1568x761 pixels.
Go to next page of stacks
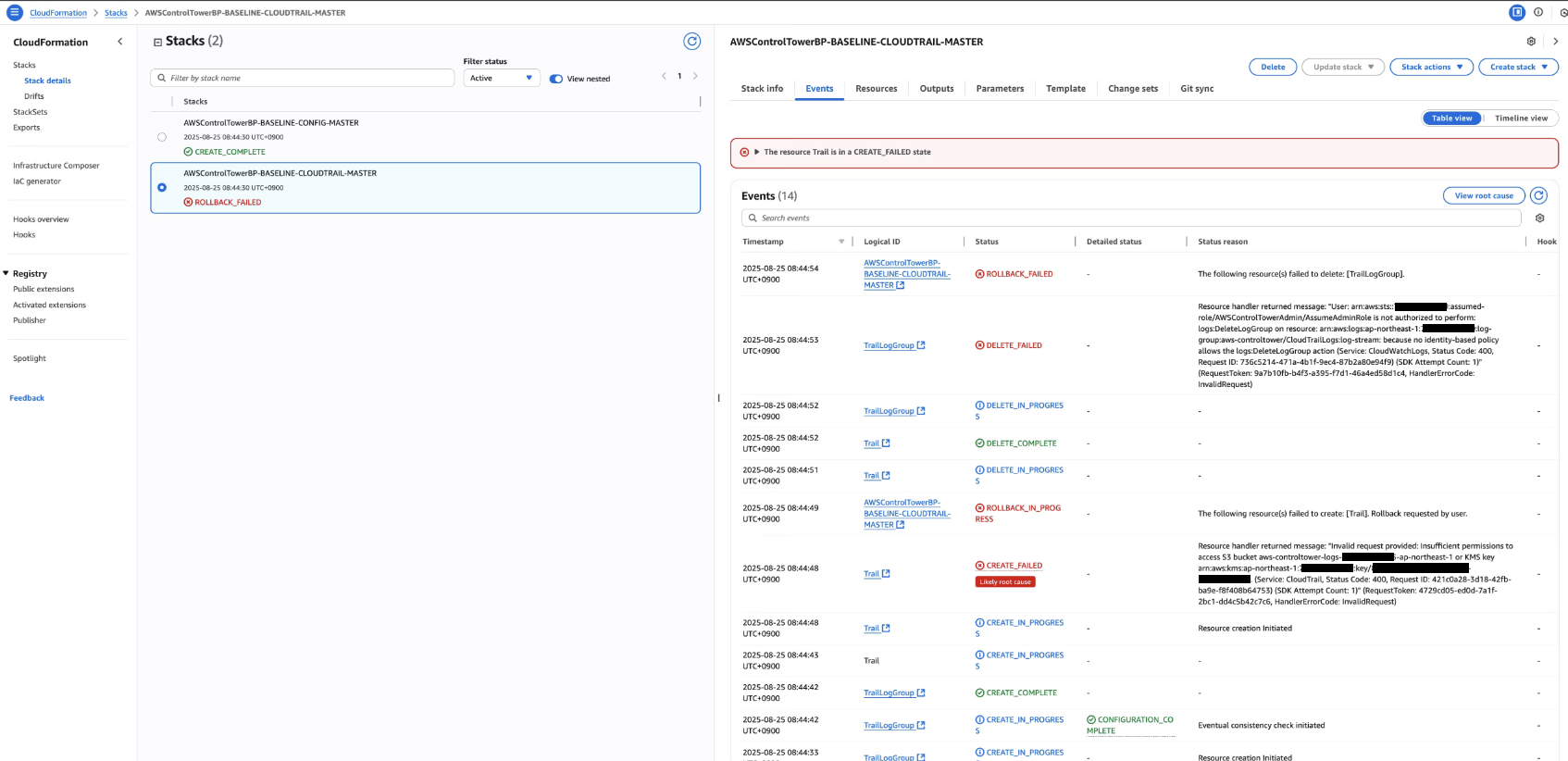pyautogui.click(x=695, y=76)
